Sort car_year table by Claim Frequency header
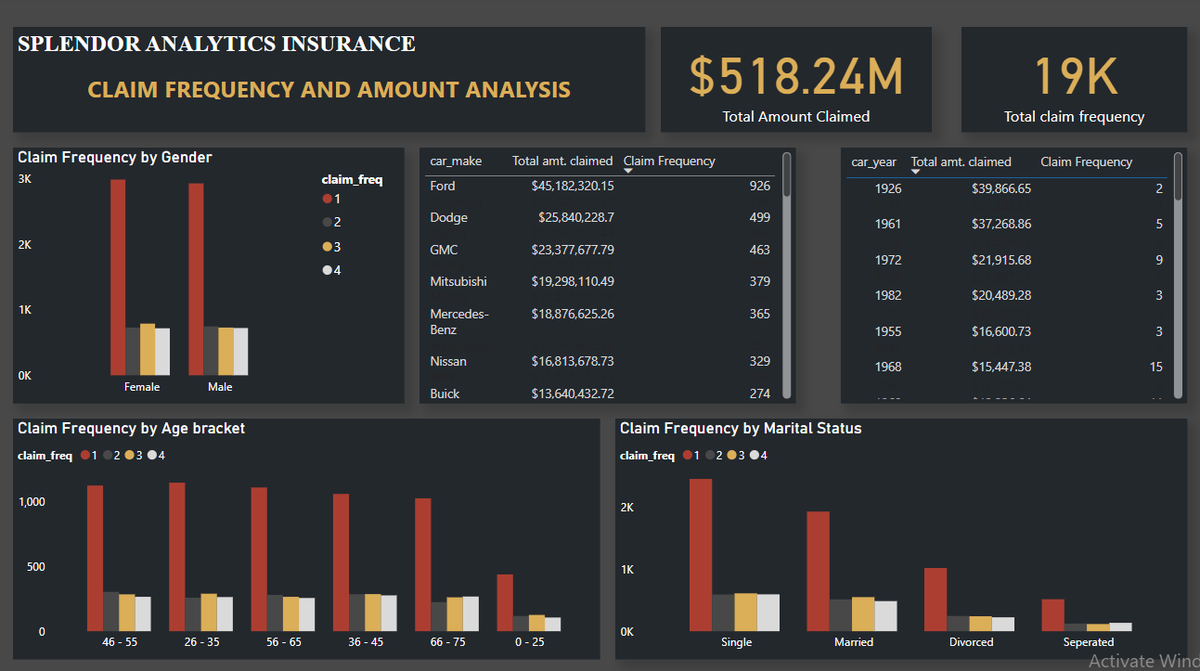The width and height of the screenshot is (1200, 671). pyautogui.click(x=1086, y=162)
